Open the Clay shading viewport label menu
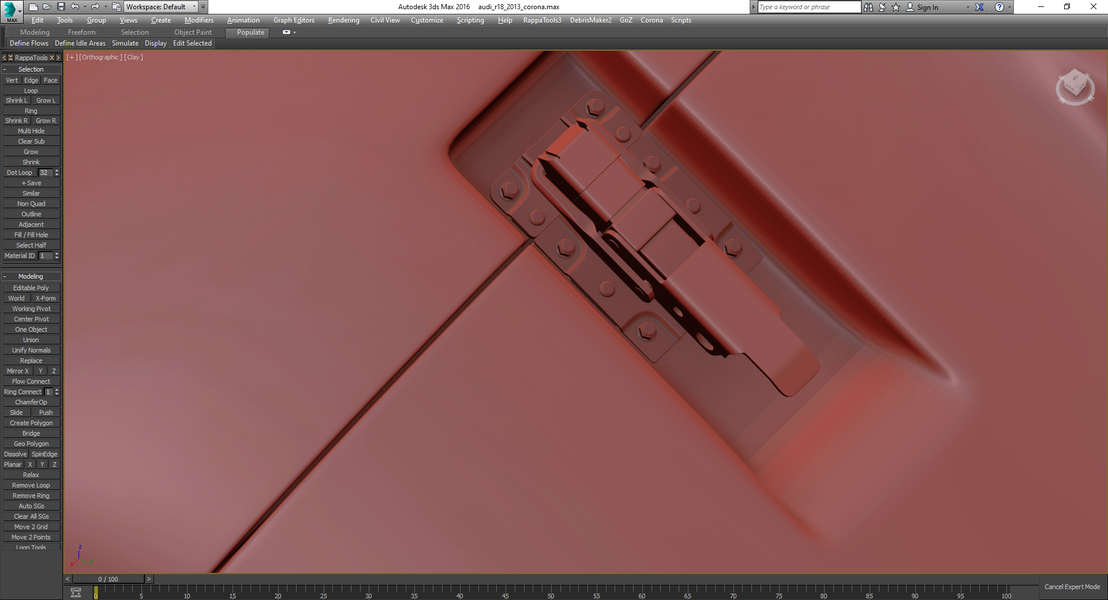Screen dimensions: 1108x600 (134, 57)
